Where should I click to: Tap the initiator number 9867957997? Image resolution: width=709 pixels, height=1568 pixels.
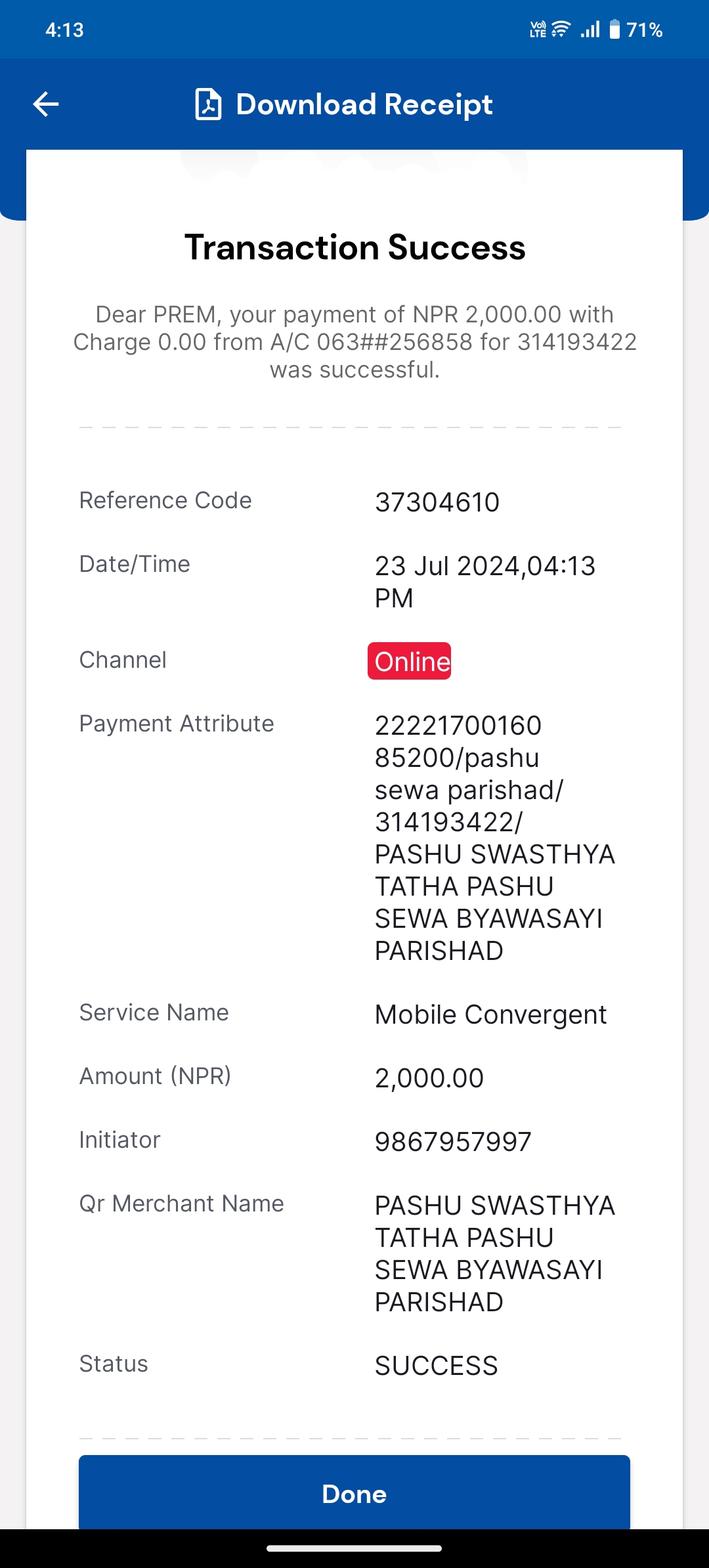453,1142
